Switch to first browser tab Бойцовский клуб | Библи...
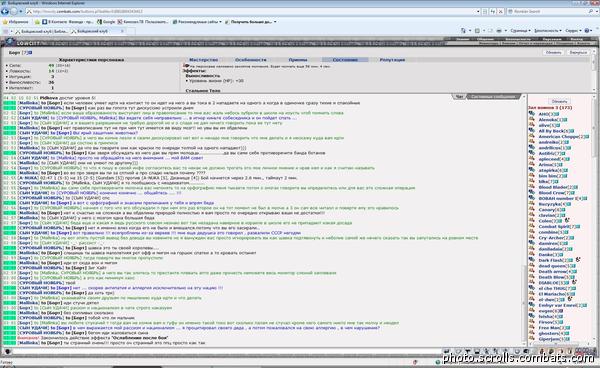 pyautogui.click(x=41, y=31)
